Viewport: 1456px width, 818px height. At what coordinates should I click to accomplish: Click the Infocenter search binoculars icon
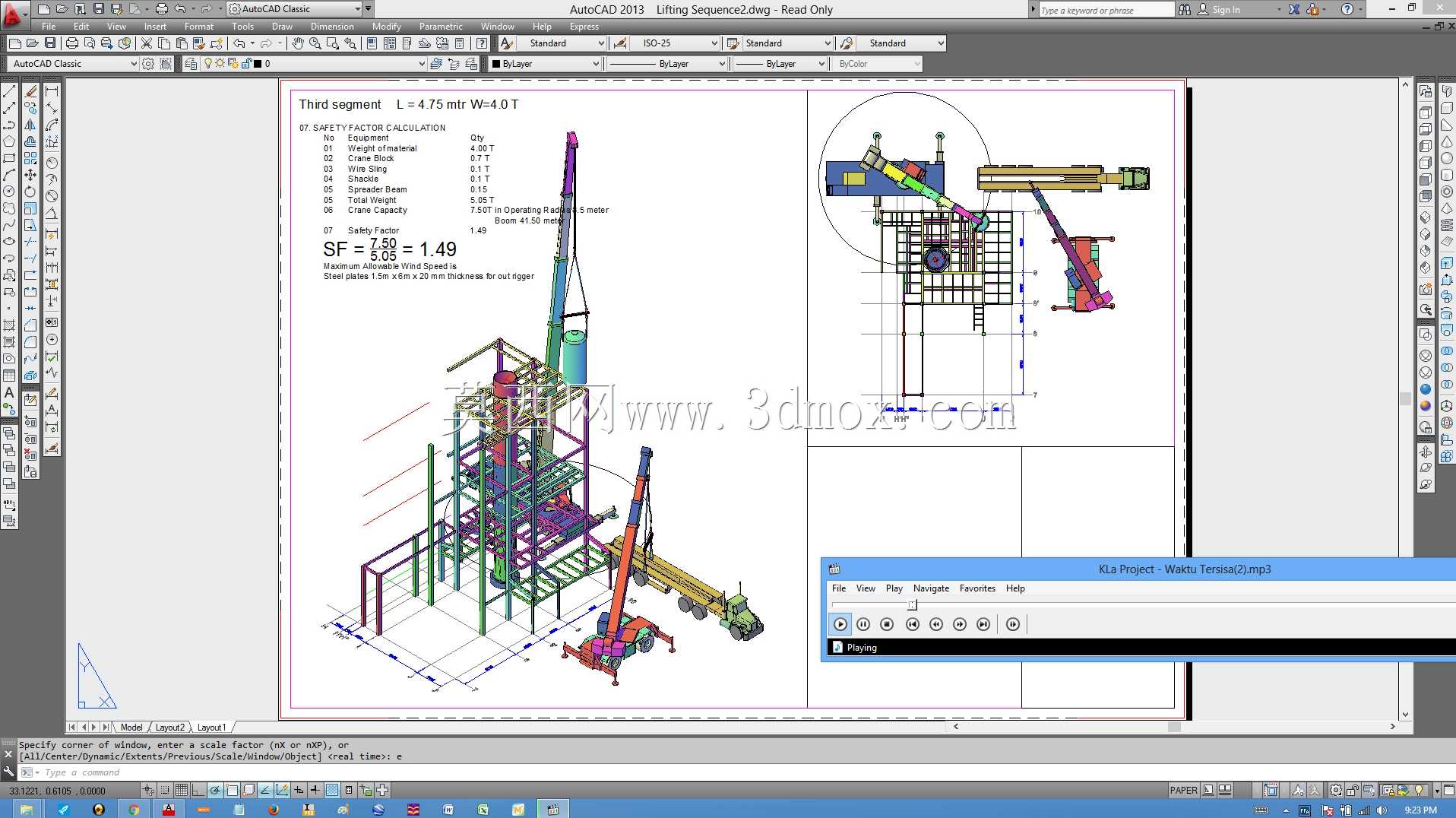pyautogui.click(x=1185, y=9)
